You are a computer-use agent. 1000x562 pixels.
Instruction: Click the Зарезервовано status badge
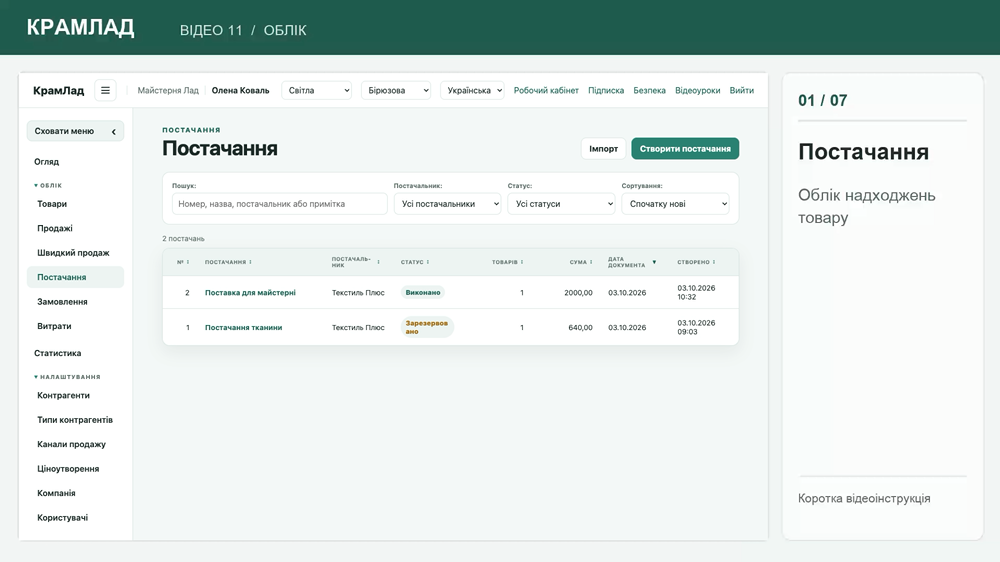click(x=427, y=327)
